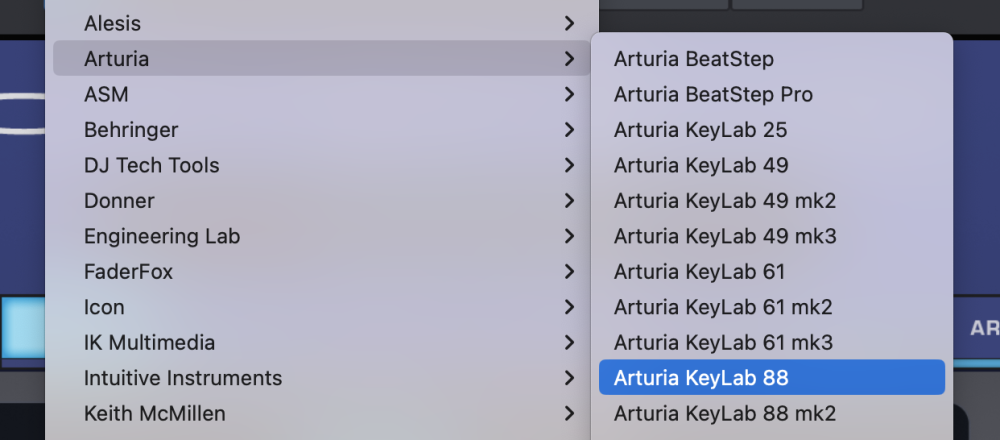The height and width of the screenshot is (440, 1000).
Task: Select Arturia KeyLab 49 mk3
Action: click(724, 237)
